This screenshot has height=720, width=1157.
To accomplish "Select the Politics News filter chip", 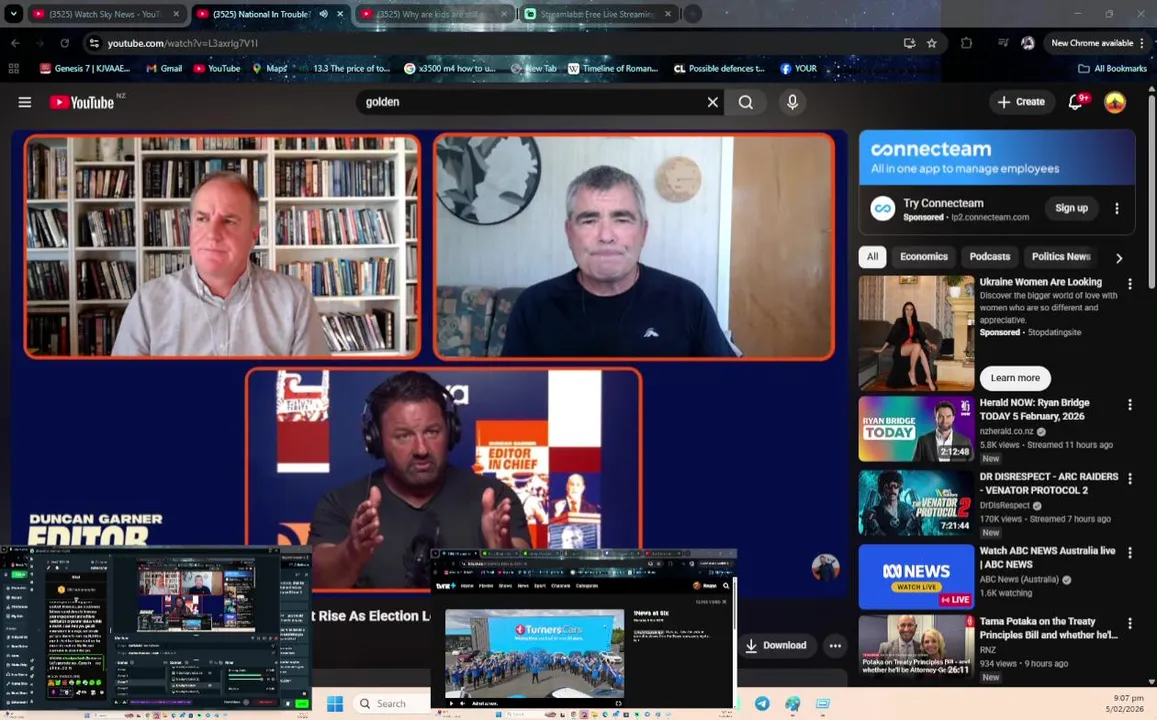I will point(1060,257).
